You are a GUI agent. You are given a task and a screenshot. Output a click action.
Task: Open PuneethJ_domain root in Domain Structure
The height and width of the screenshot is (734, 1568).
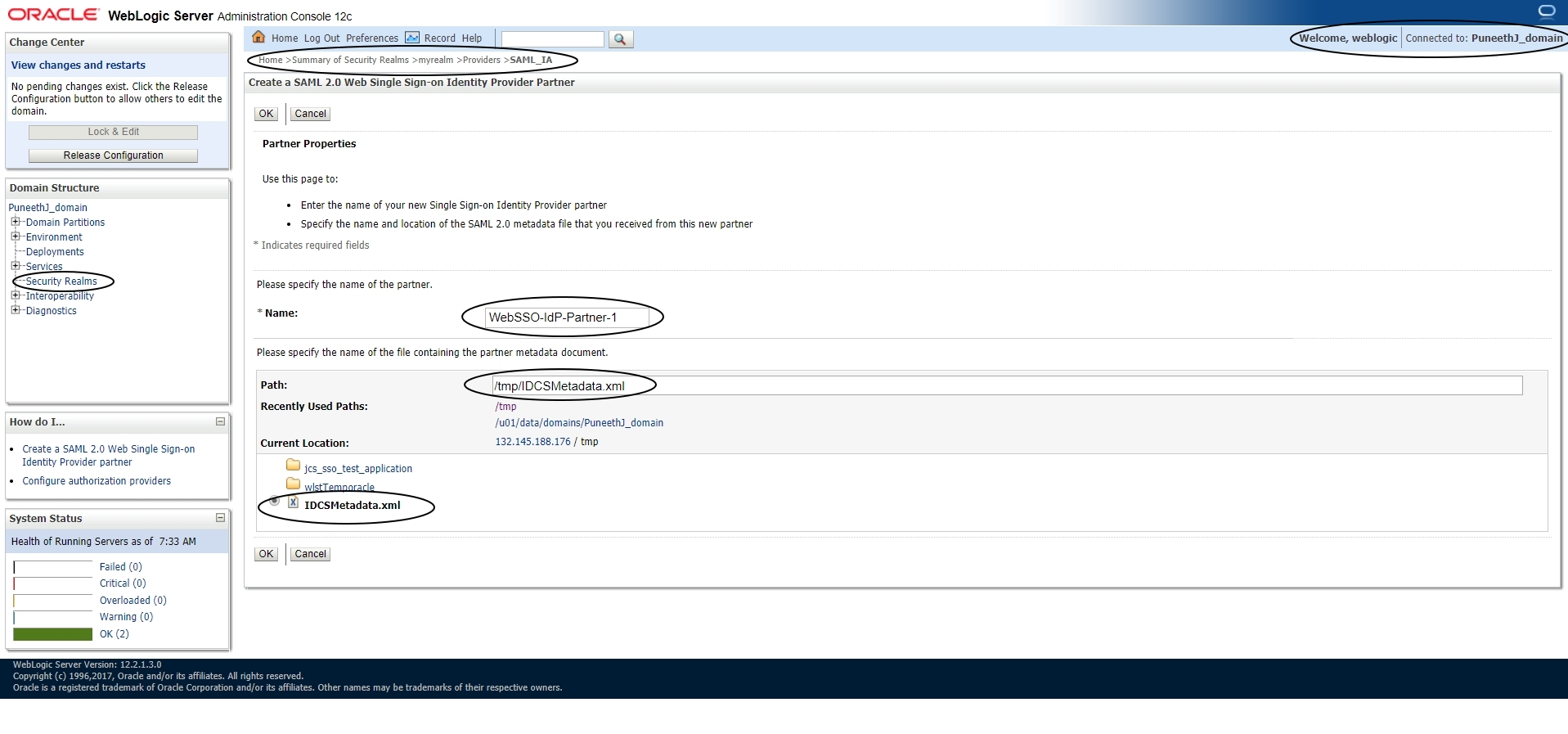point(48,208)
